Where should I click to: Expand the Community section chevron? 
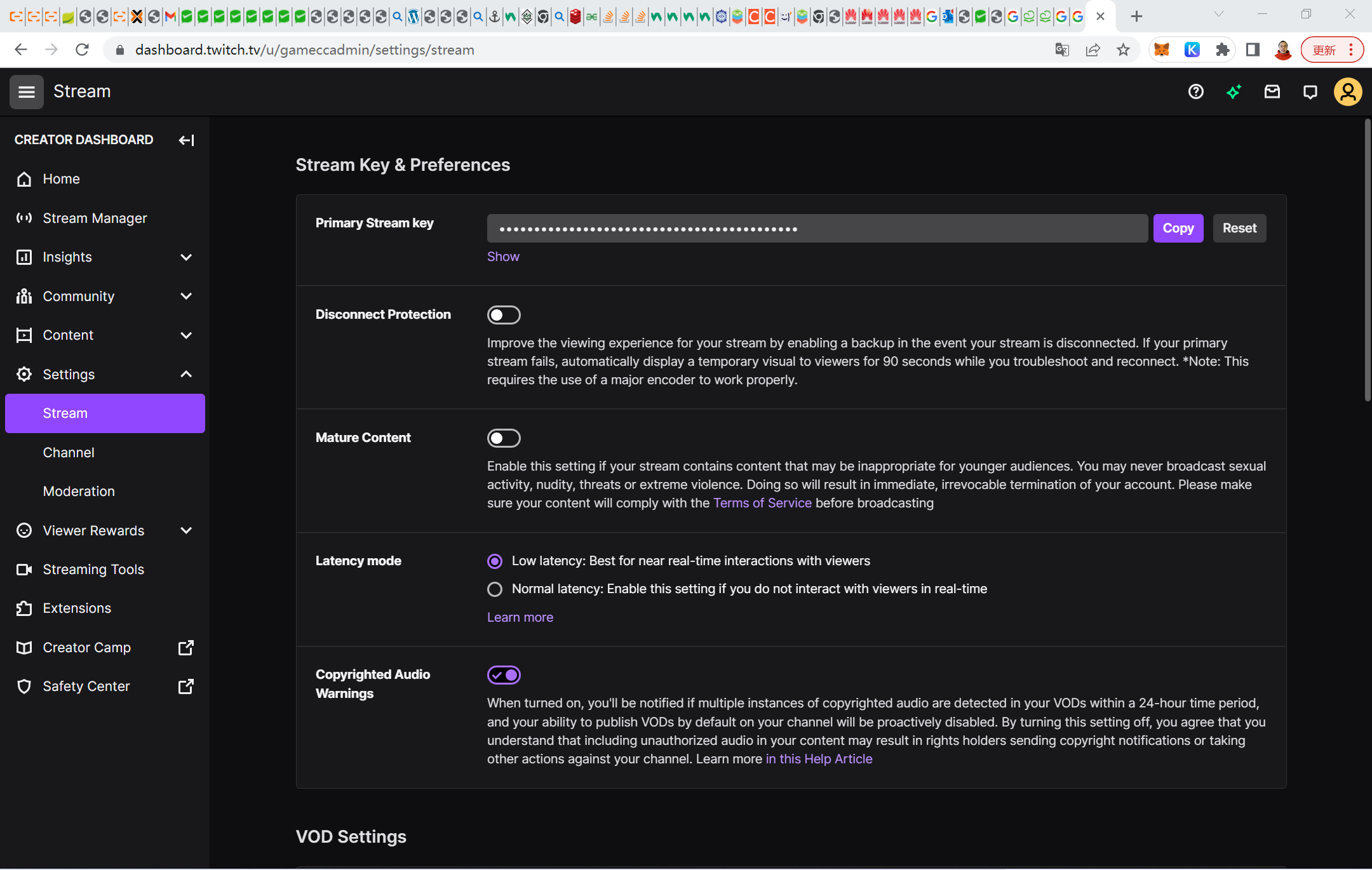(x=186, y=296)
